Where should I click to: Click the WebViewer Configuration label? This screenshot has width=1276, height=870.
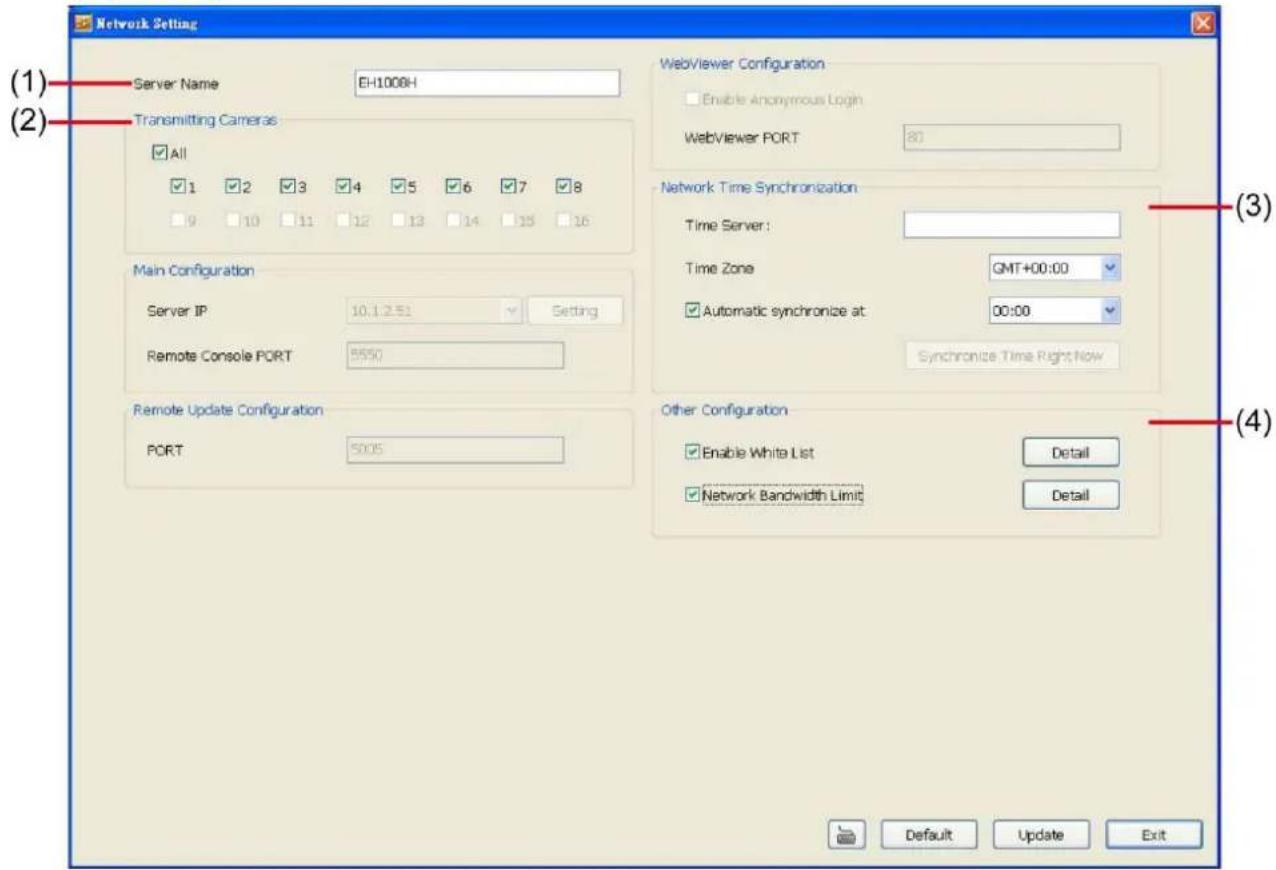pyautogui.click(x=743, y=63)
